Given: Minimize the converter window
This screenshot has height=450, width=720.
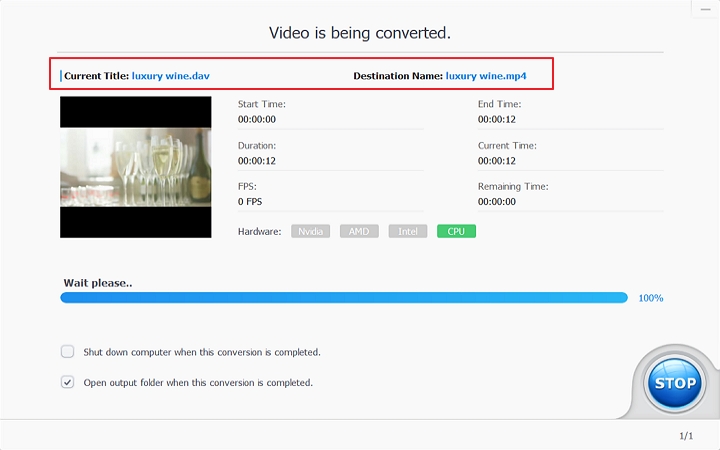Looking at the screenshot, I should [705, 9].
